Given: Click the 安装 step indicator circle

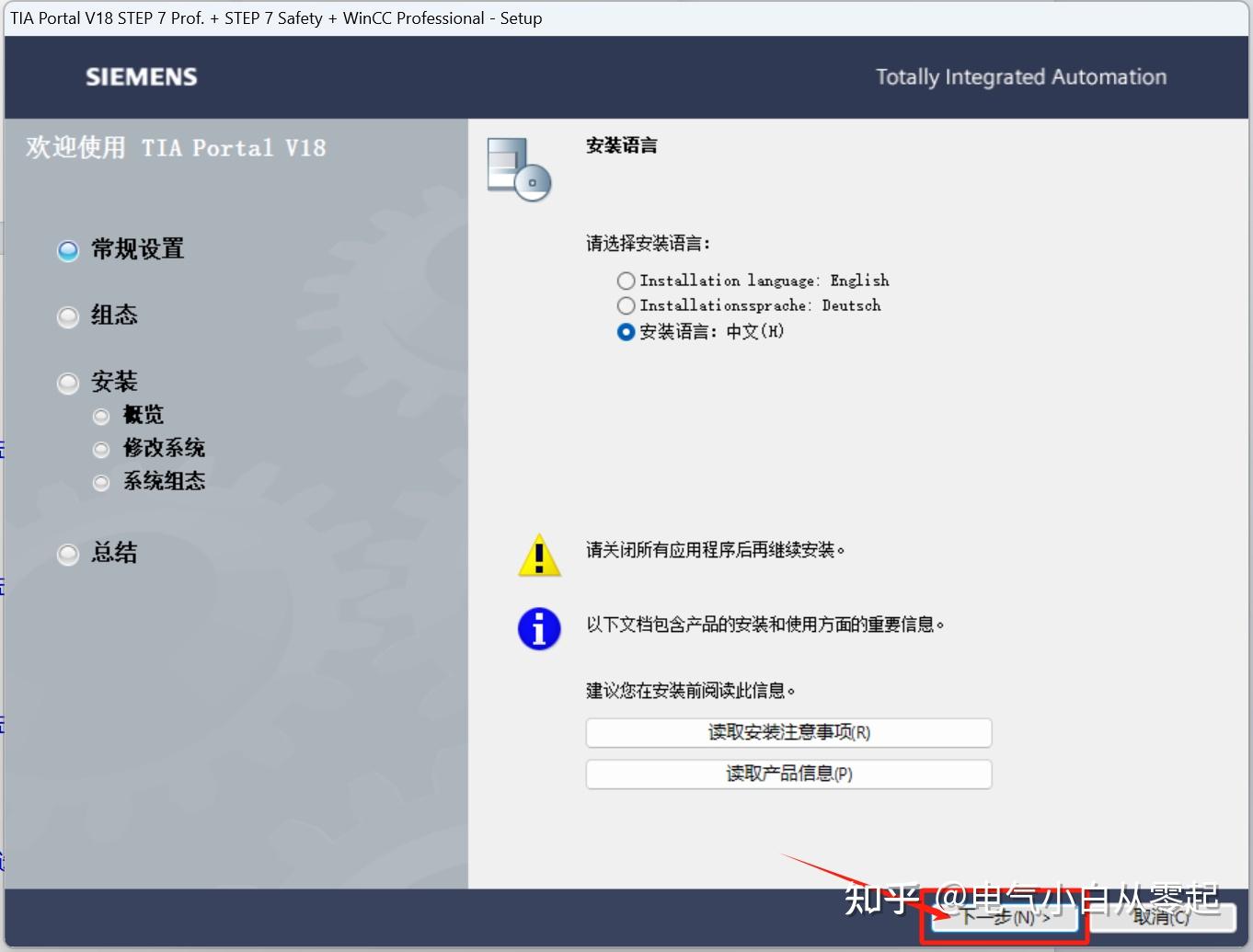Looking at the screenshot, I should pyautogui.click(x=67, y=383).
